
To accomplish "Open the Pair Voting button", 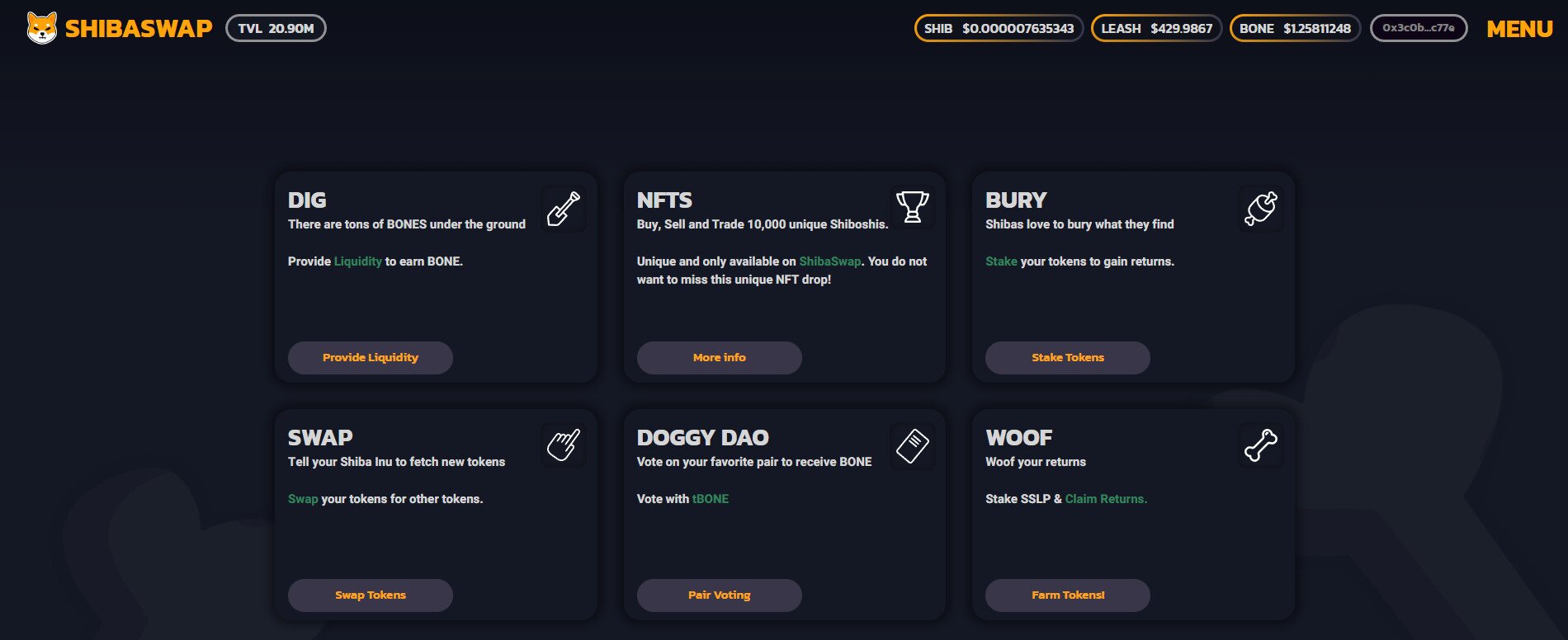I will coord(720,595).
